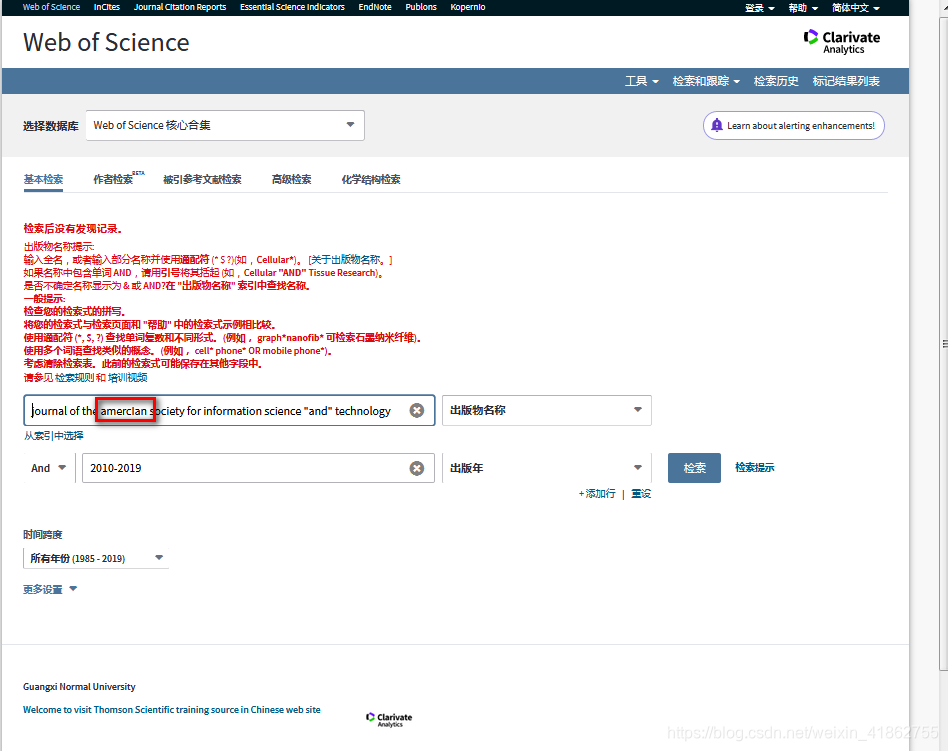Screen dimensions: 948x751
Task: Open the Publons top bar link
Action: (421, 7)
